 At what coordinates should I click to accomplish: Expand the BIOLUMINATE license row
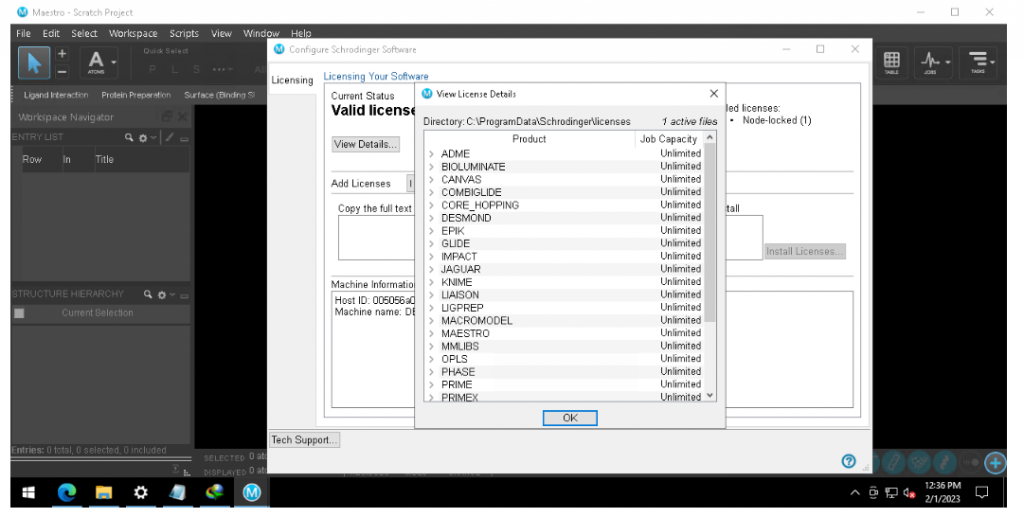click(x=431, y=167)
